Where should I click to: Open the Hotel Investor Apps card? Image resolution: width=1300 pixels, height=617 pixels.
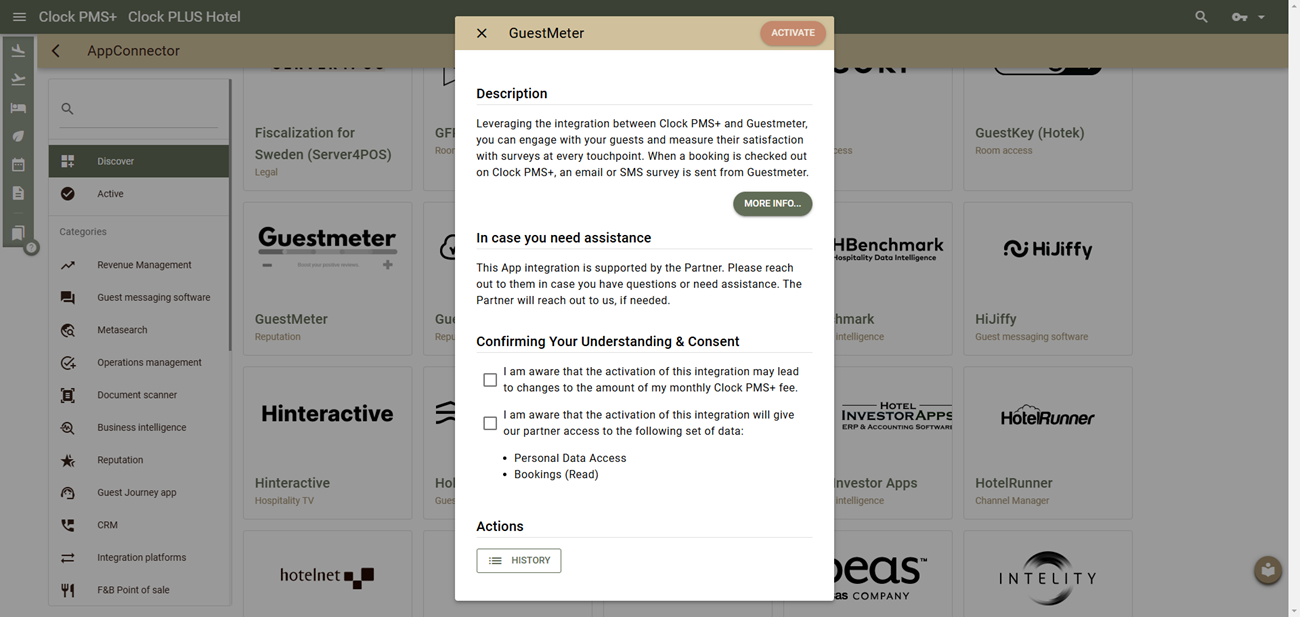893,443
